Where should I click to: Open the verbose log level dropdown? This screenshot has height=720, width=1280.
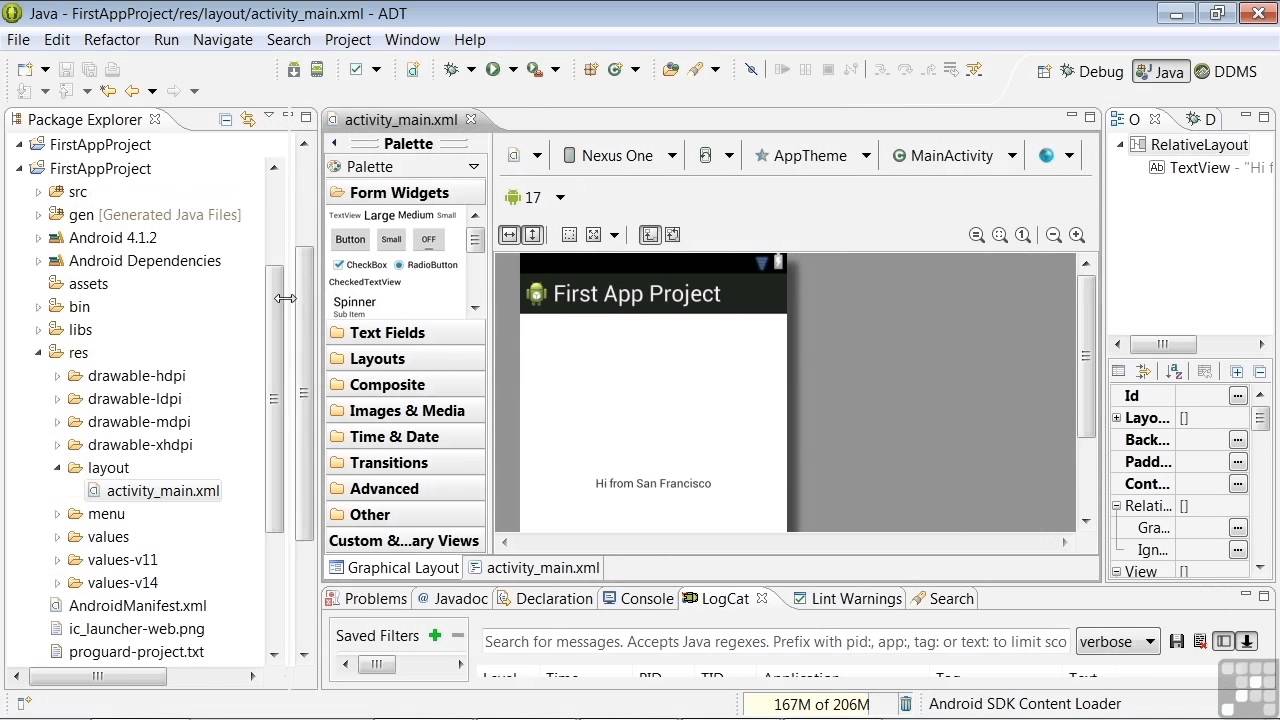point(1117,642)
